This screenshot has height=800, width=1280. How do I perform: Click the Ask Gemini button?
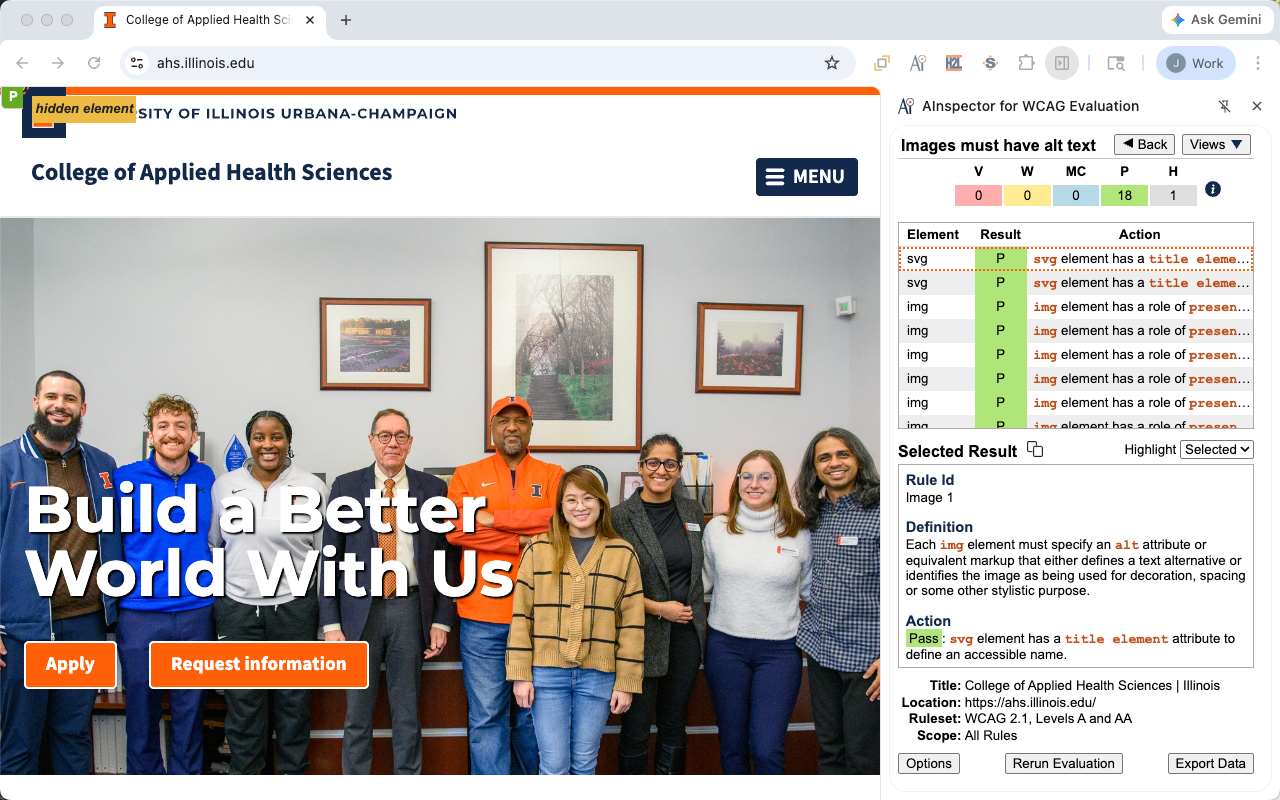[1216, 20]
